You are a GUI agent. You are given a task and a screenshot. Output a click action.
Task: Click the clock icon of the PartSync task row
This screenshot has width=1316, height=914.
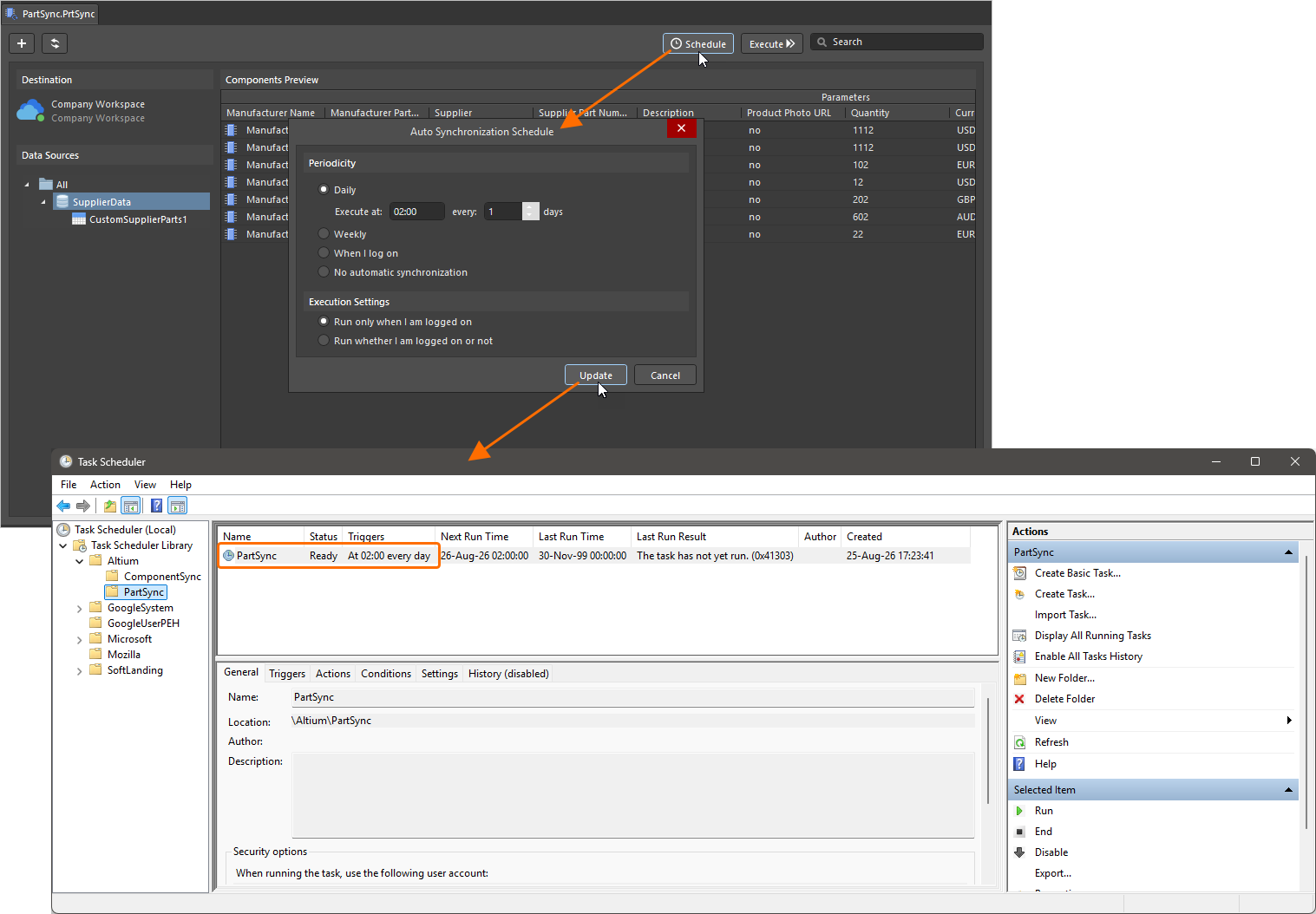(229, 556)
